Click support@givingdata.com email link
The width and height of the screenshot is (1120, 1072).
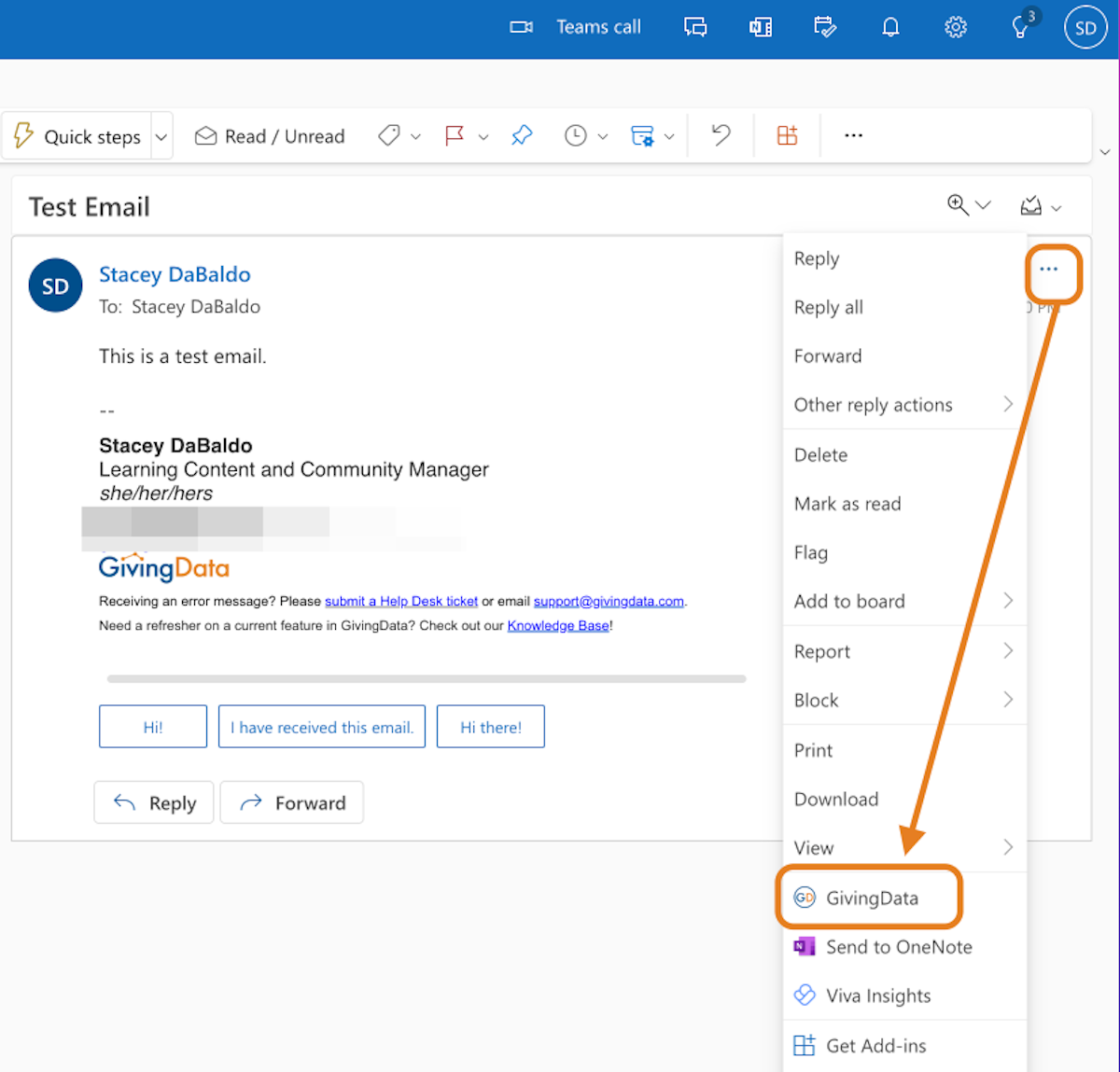coord(609,602)
